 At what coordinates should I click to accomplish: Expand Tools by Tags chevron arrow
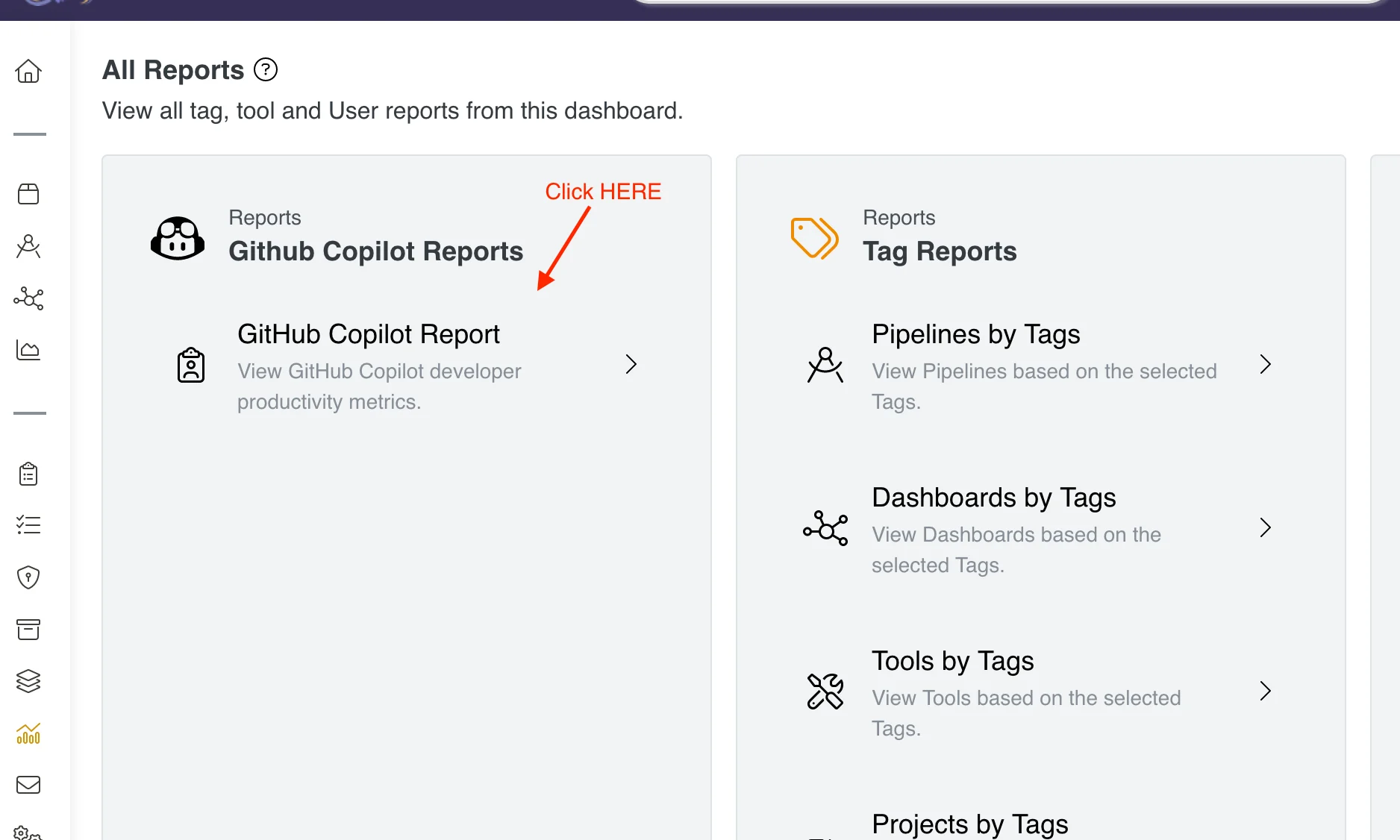[1266, 691]
